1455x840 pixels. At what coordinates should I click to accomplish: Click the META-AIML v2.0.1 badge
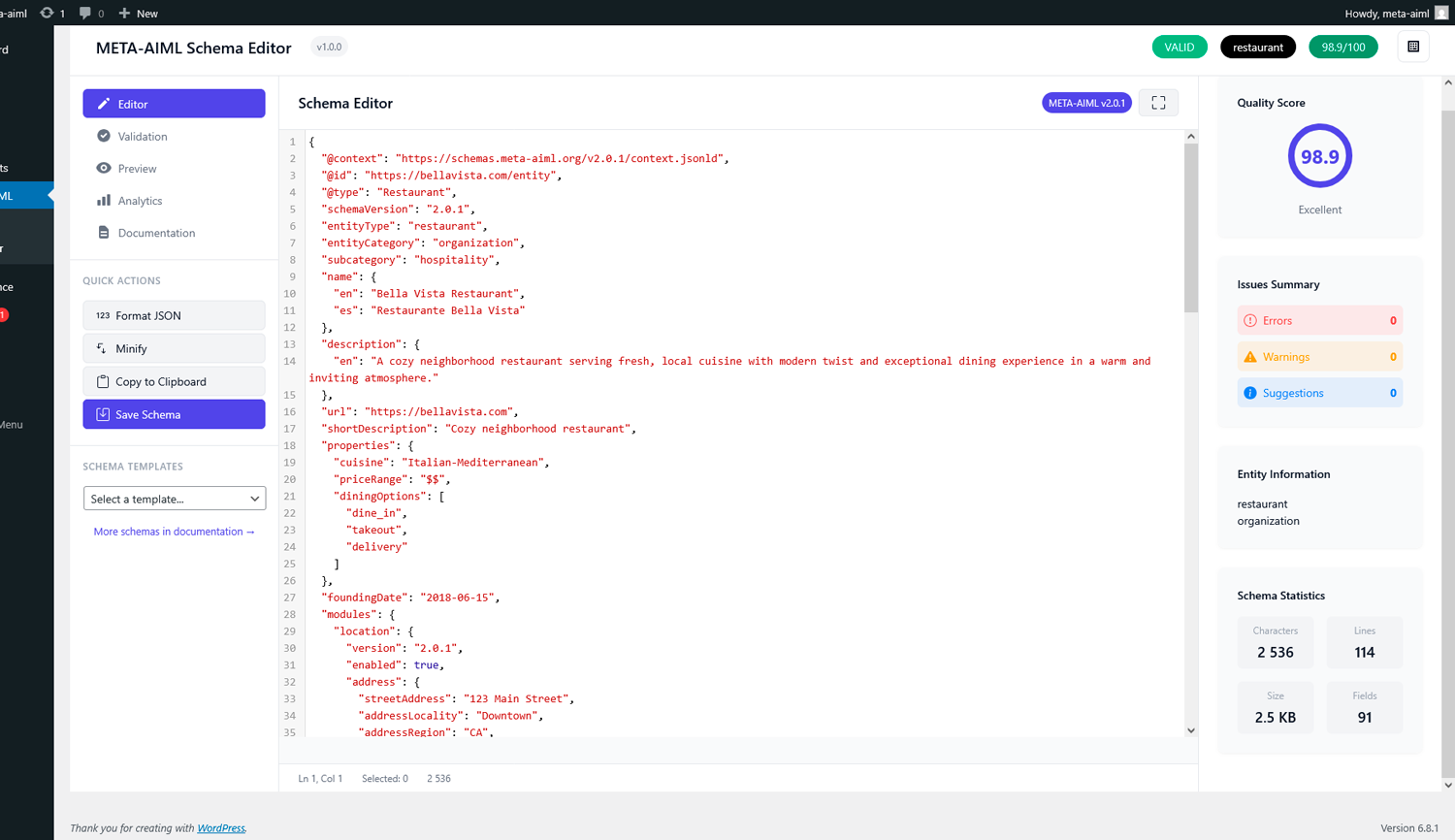(1086, 103)
